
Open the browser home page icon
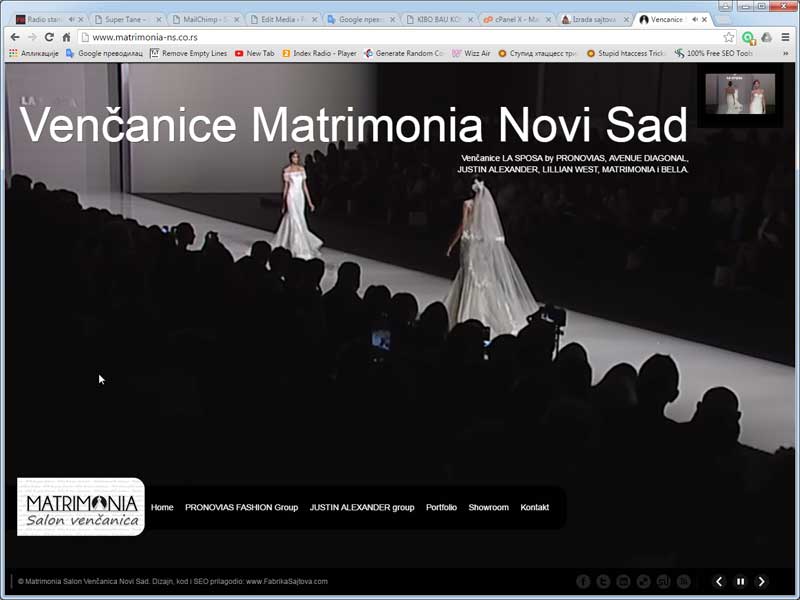point(66,37)
